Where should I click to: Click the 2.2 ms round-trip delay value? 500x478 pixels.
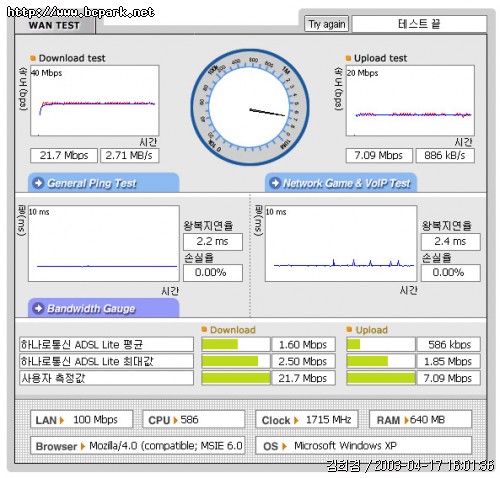pyautogui.click(x=213, y=242)
